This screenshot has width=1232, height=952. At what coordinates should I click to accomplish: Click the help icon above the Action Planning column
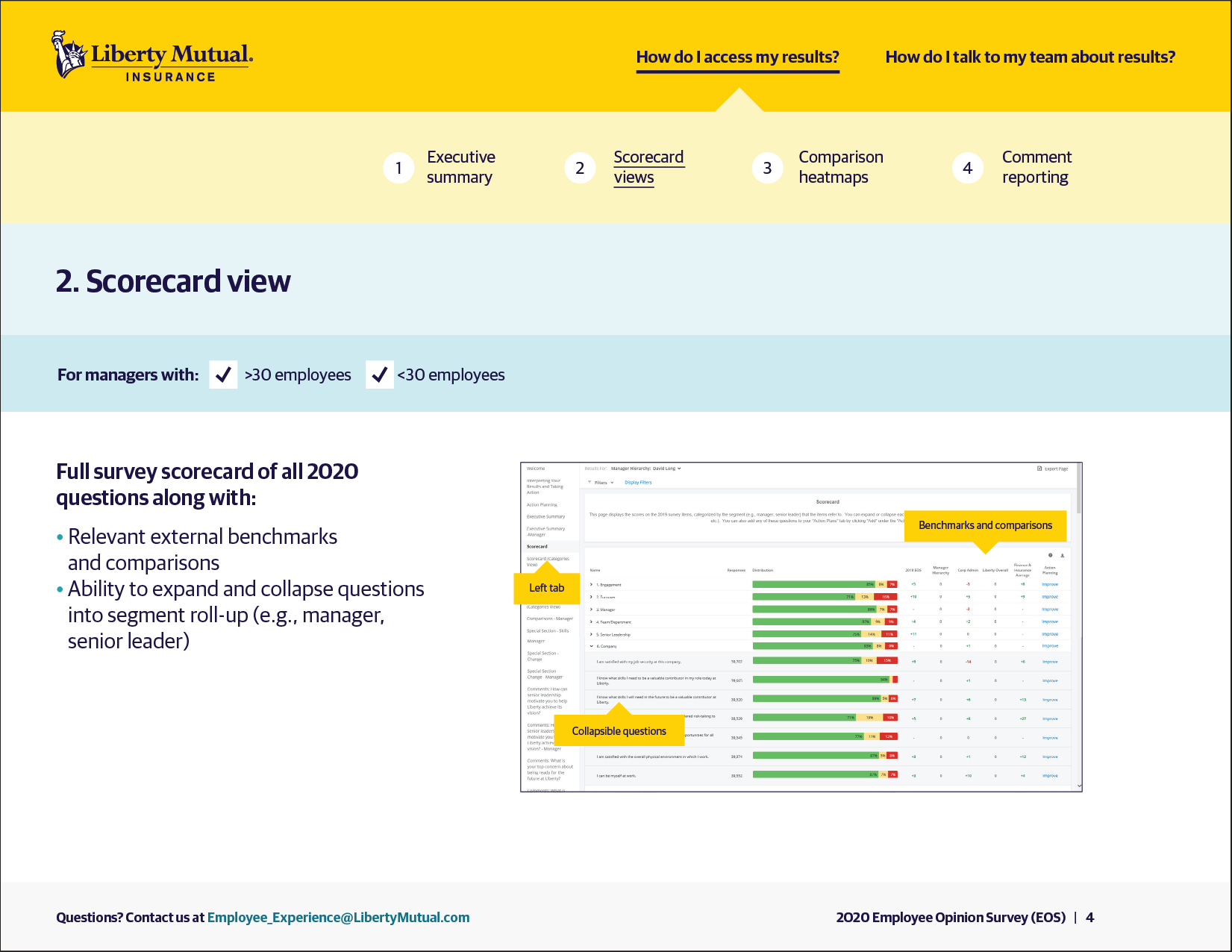coord(1051,555)
